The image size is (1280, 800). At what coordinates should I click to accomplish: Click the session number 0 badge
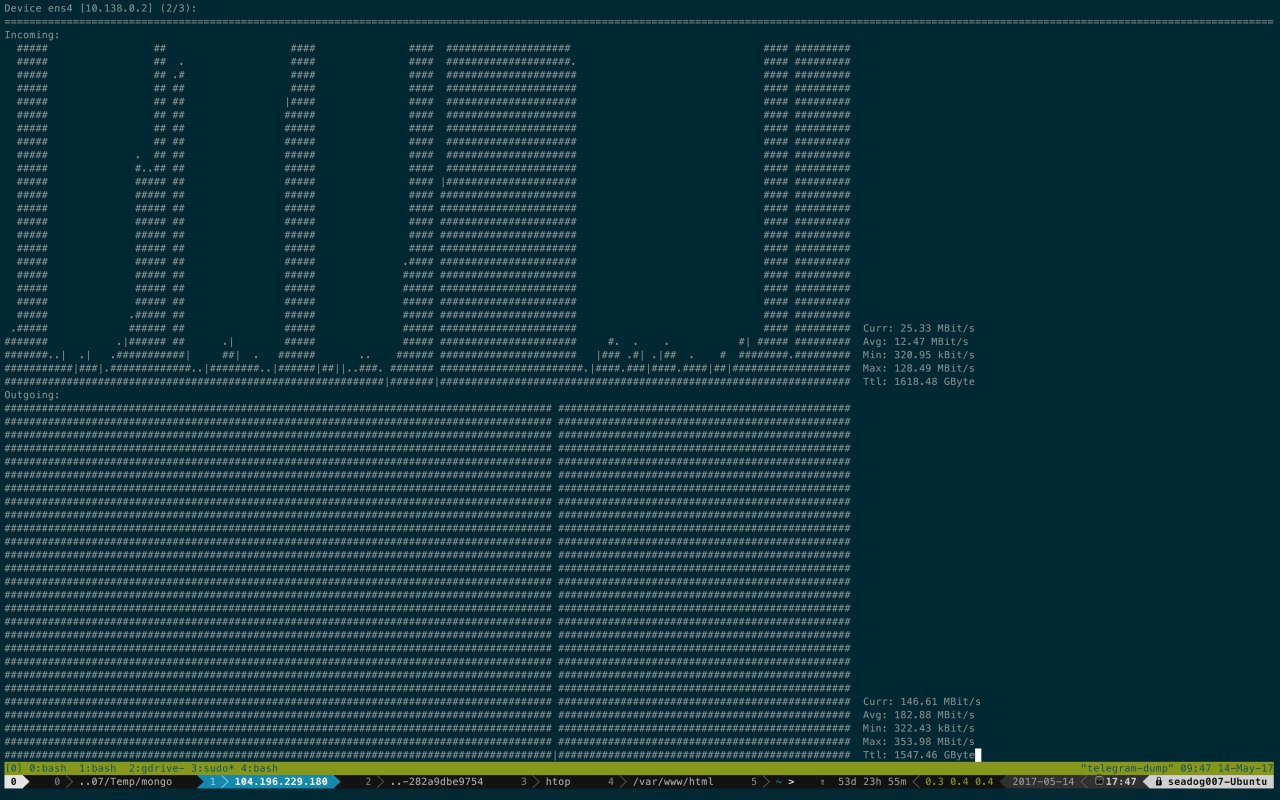pyautogui.click(x=13, y=782)
